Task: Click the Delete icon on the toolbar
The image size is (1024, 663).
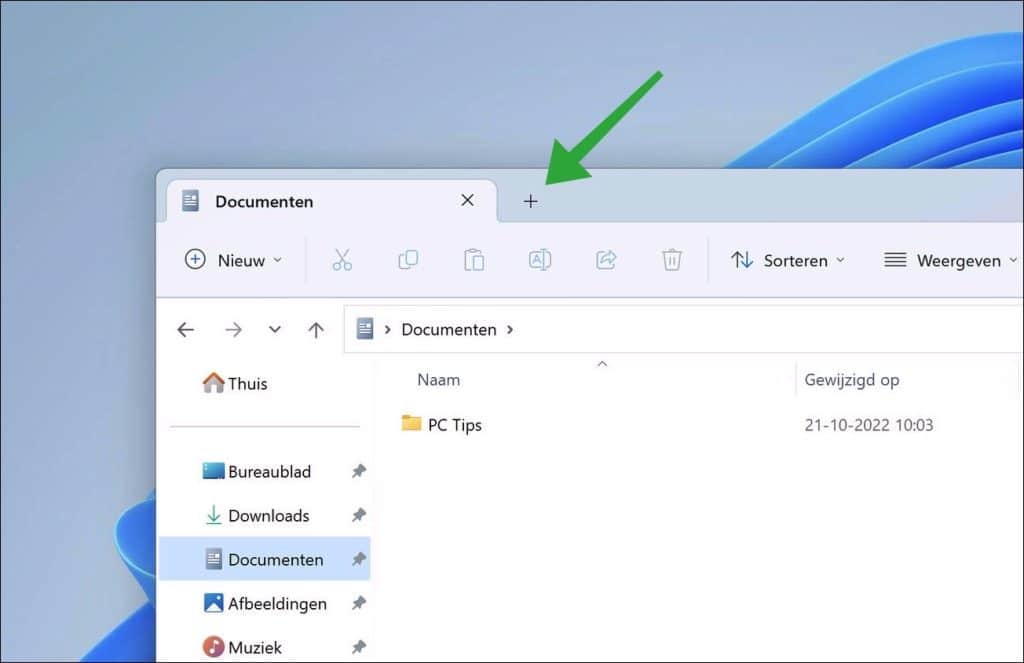Action: coord(671,260)
